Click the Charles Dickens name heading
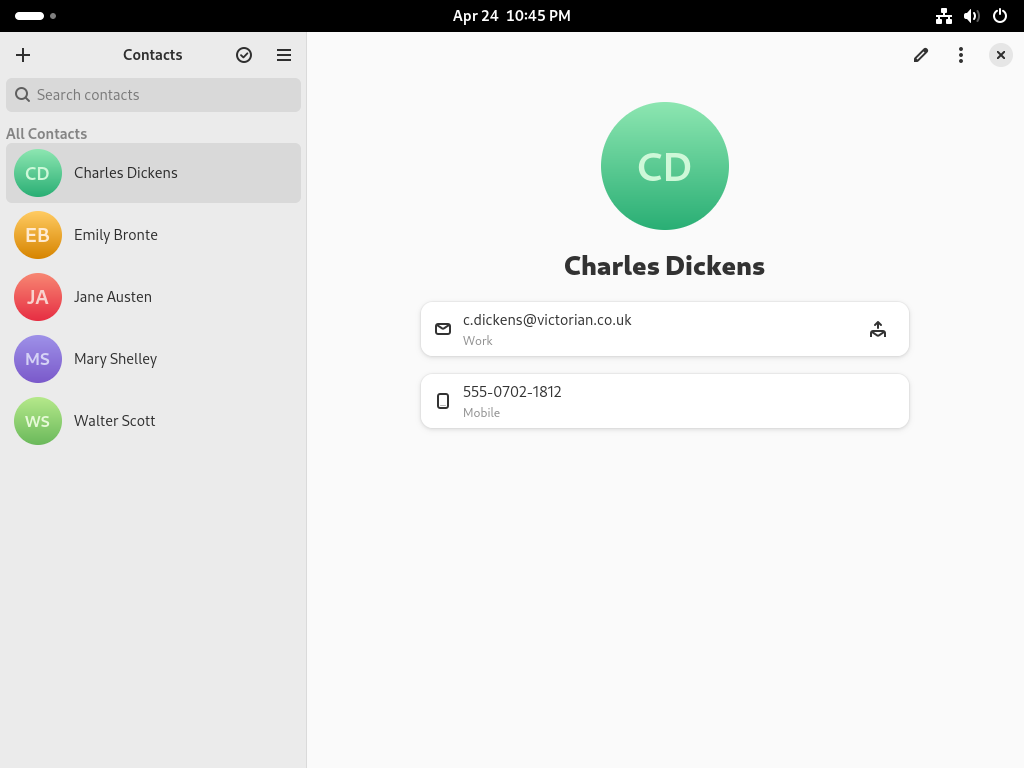This screenshot has width=1024, height=768. [664, 266]
